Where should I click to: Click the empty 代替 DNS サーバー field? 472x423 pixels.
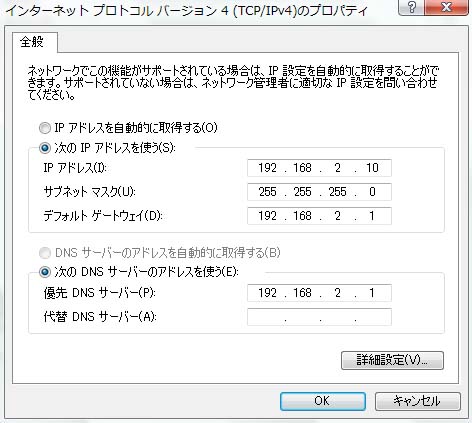tap(319, 317)
